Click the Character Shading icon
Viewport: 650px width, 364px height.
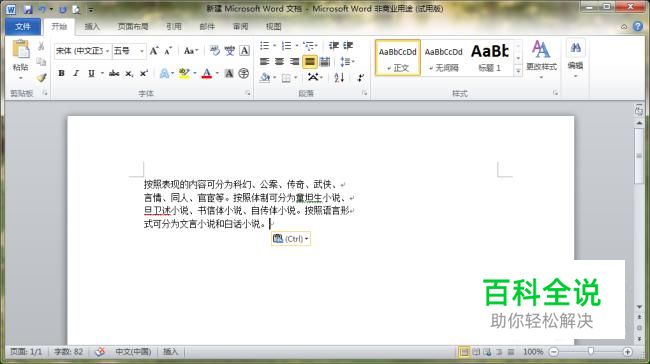(229, 74)
